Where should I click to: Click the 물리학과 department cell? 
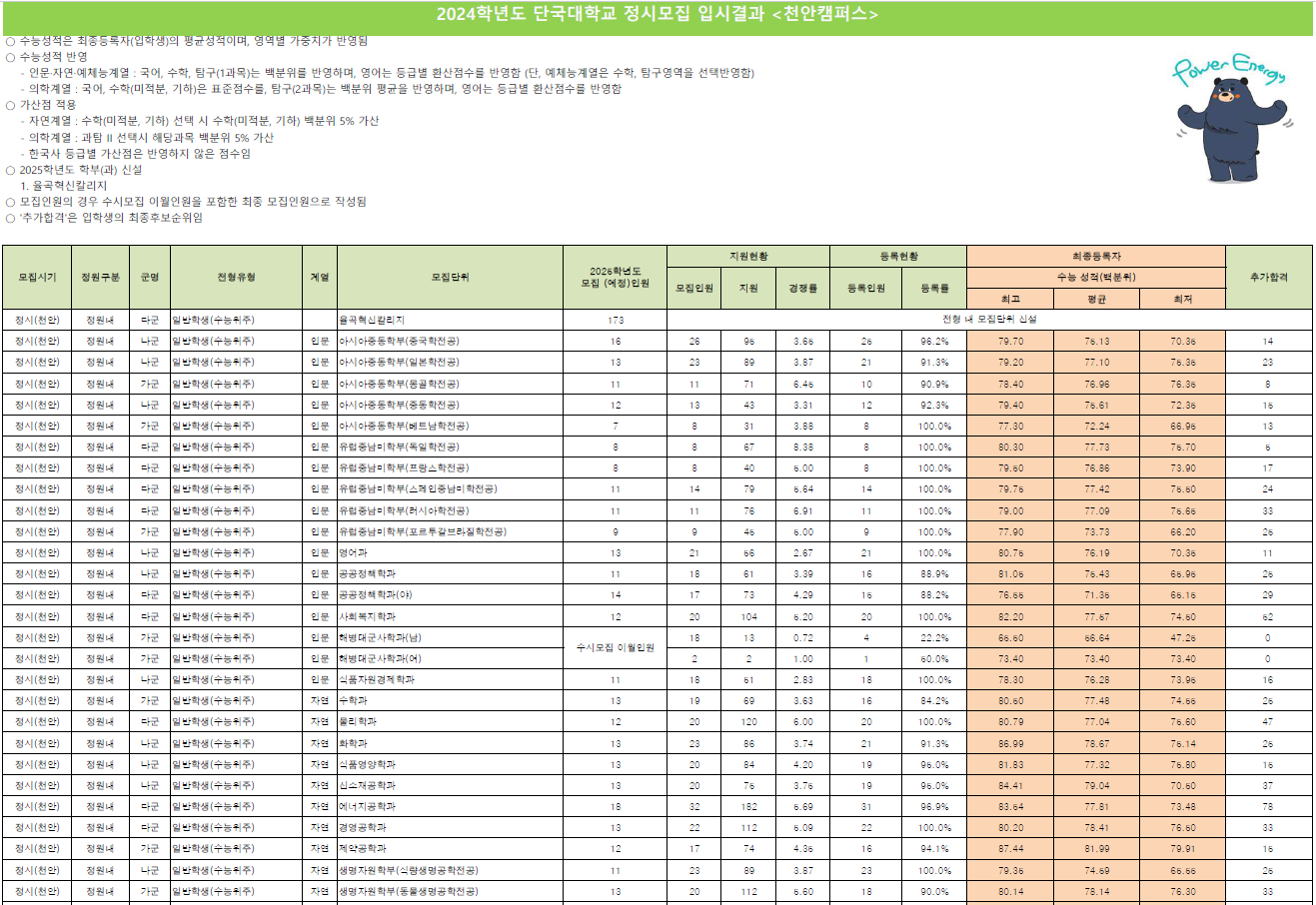coord(450,722)
